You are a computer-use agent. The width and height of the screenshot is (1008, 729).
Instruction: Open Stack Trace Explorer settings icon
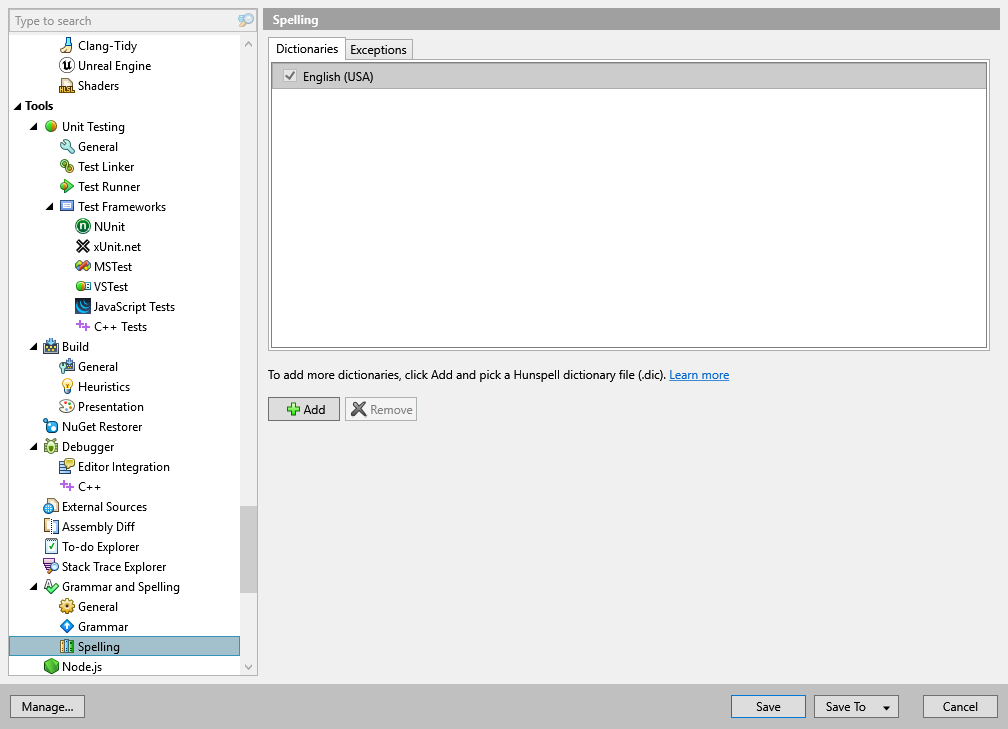pyautogui.click(x=49, y=566)
